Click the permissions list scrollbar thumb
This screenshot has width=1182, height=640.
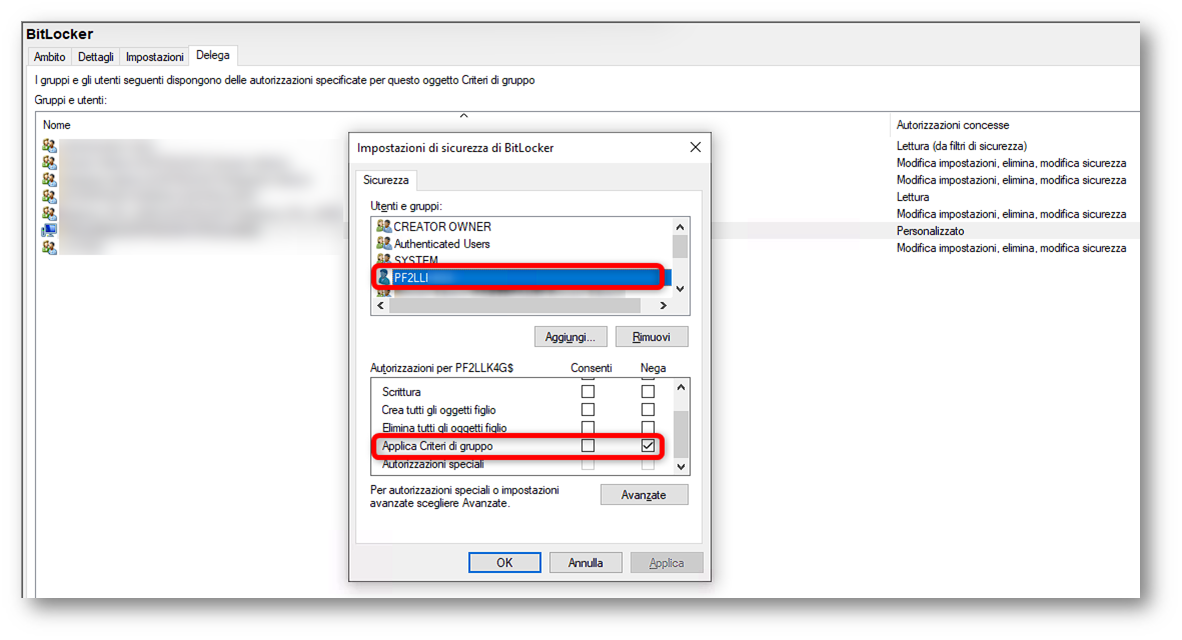pyautogui.click(x=681, y=433)
